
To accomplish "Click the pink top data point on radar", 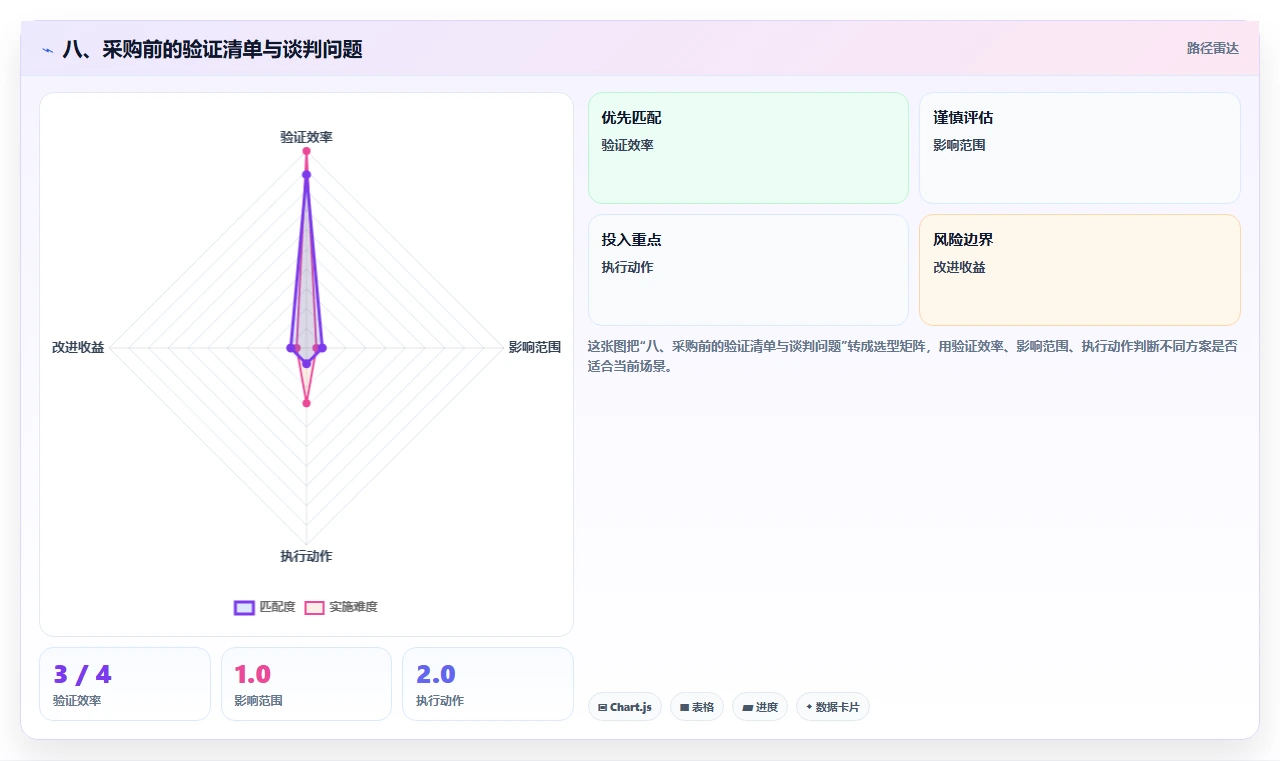I will (306, 151).
